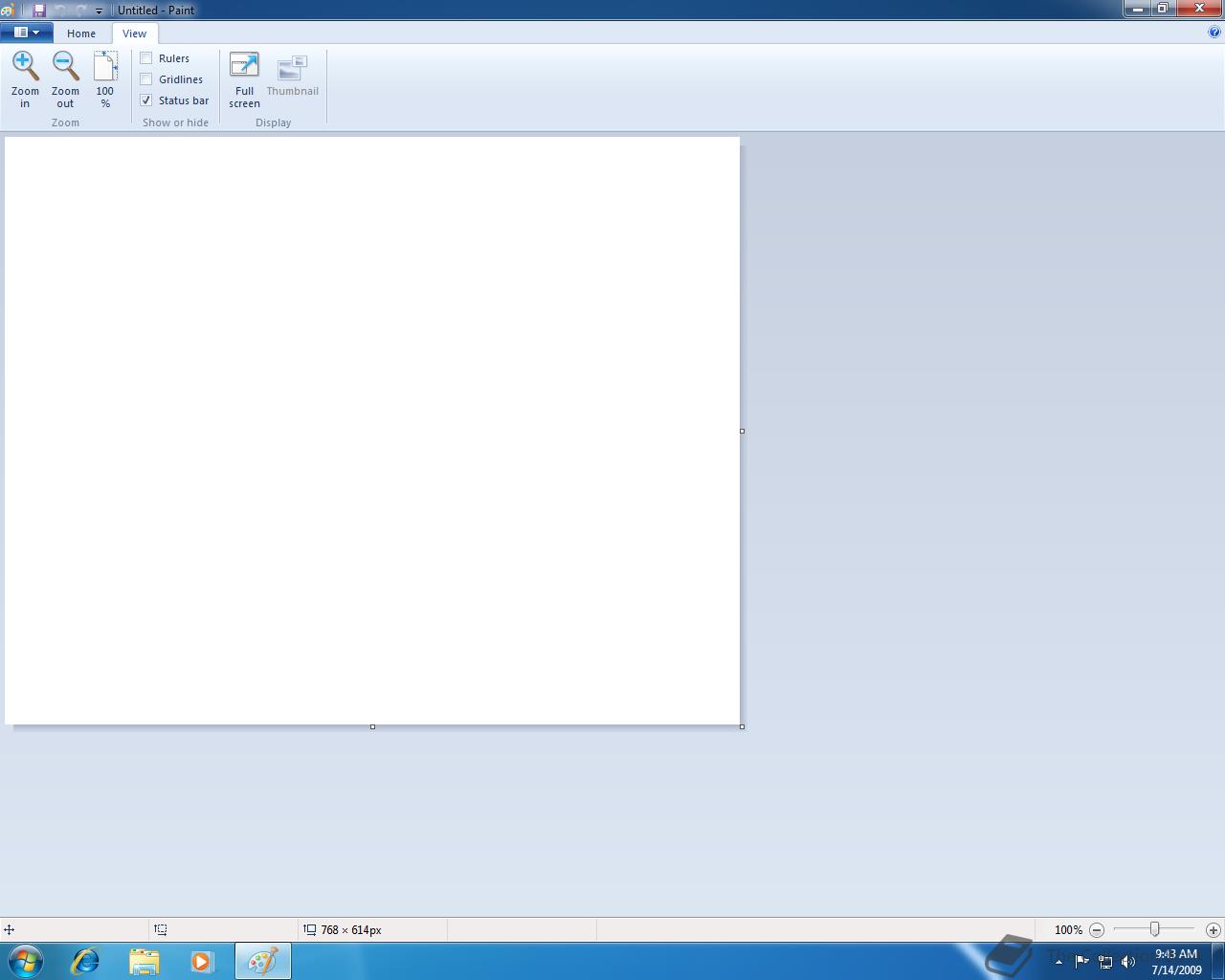Click the Save icon in the title bar
Viewport: 1225px width, 980px height.
(x=39, y=10)
